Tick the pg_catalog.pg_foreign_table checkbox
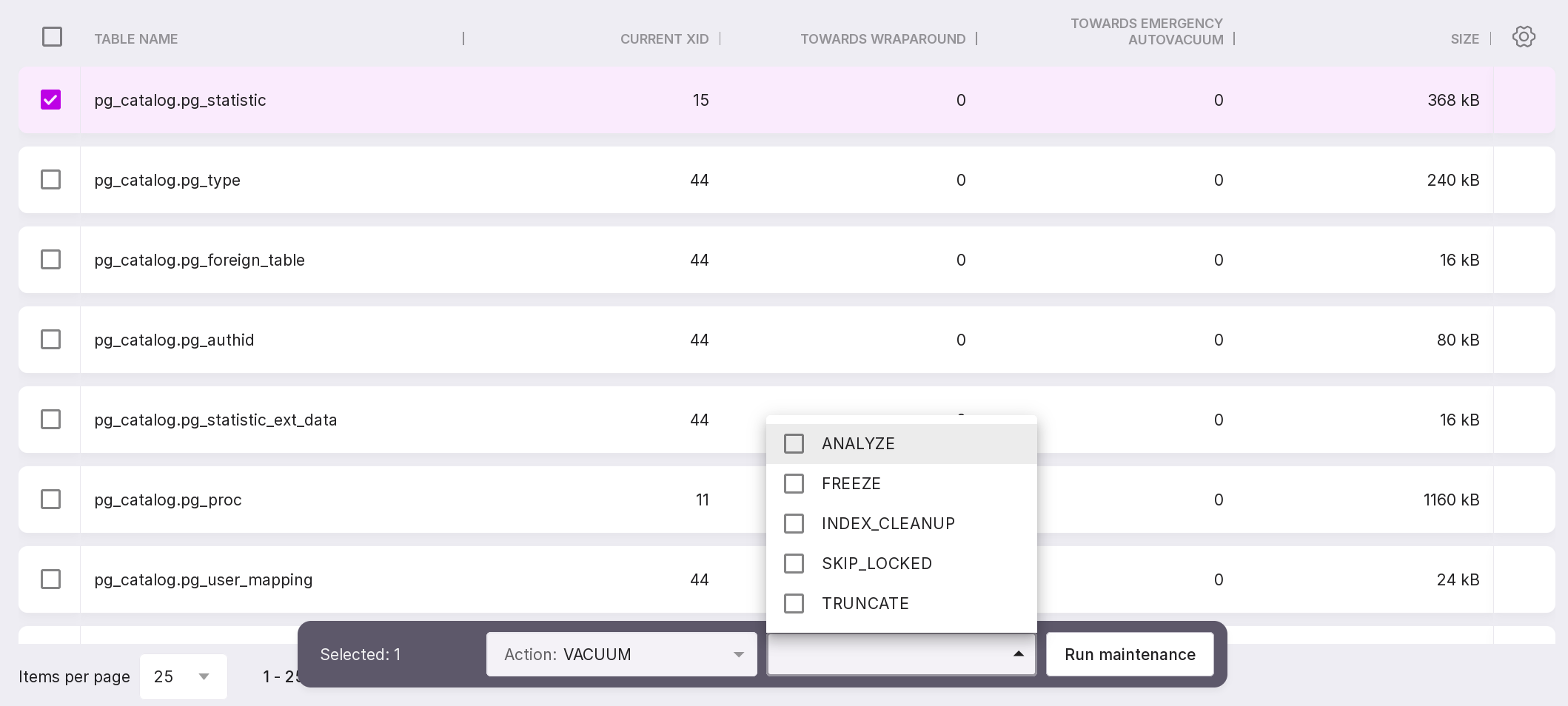 (x=50, y=260)
